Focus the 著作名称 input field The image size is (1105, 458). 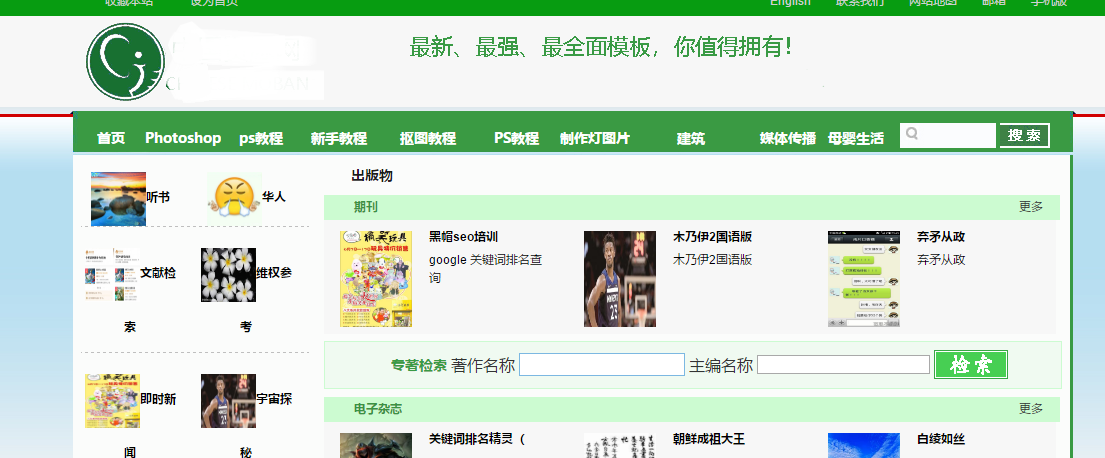[602, 365]
